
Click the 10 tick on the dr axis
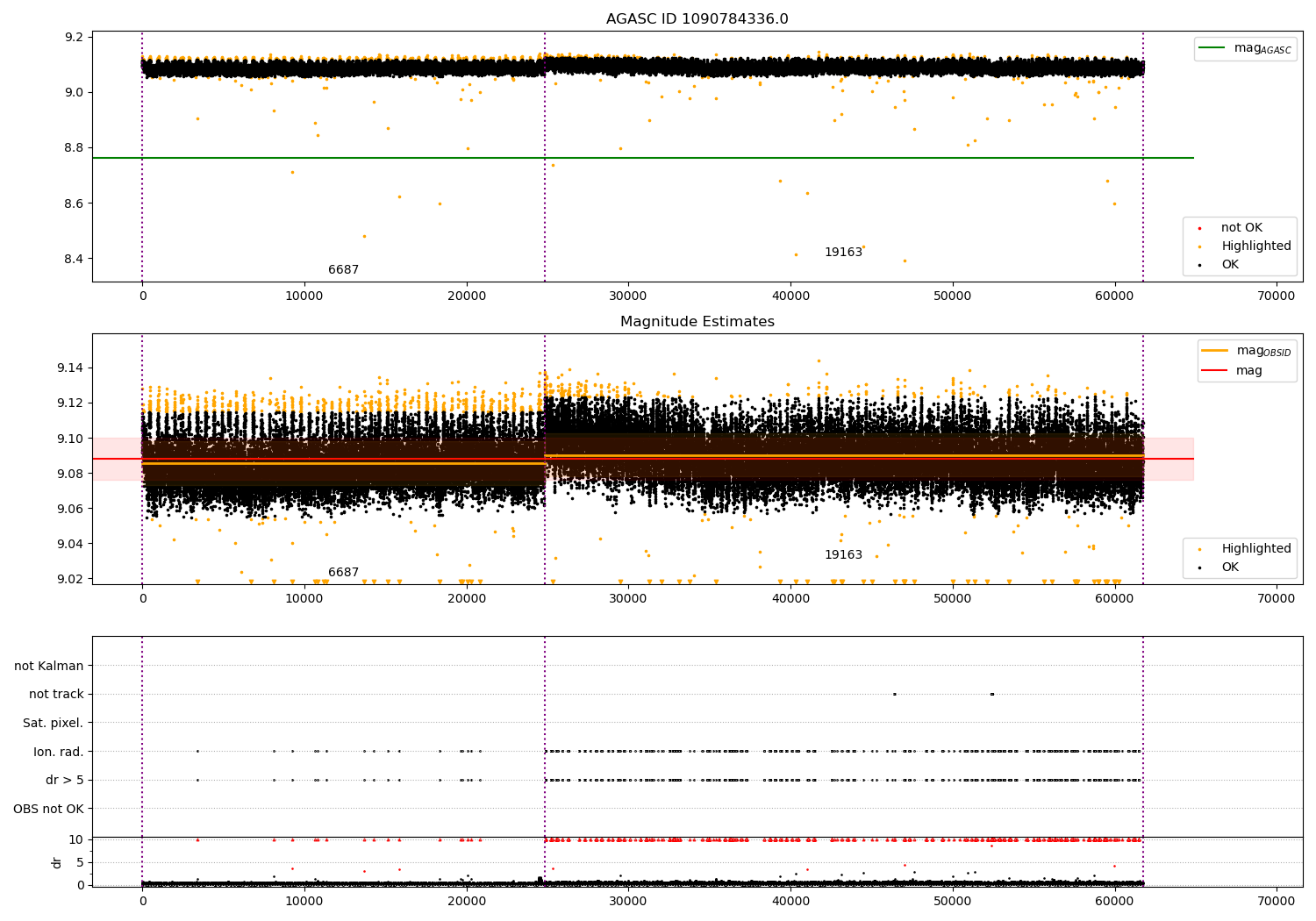[76, 840]
